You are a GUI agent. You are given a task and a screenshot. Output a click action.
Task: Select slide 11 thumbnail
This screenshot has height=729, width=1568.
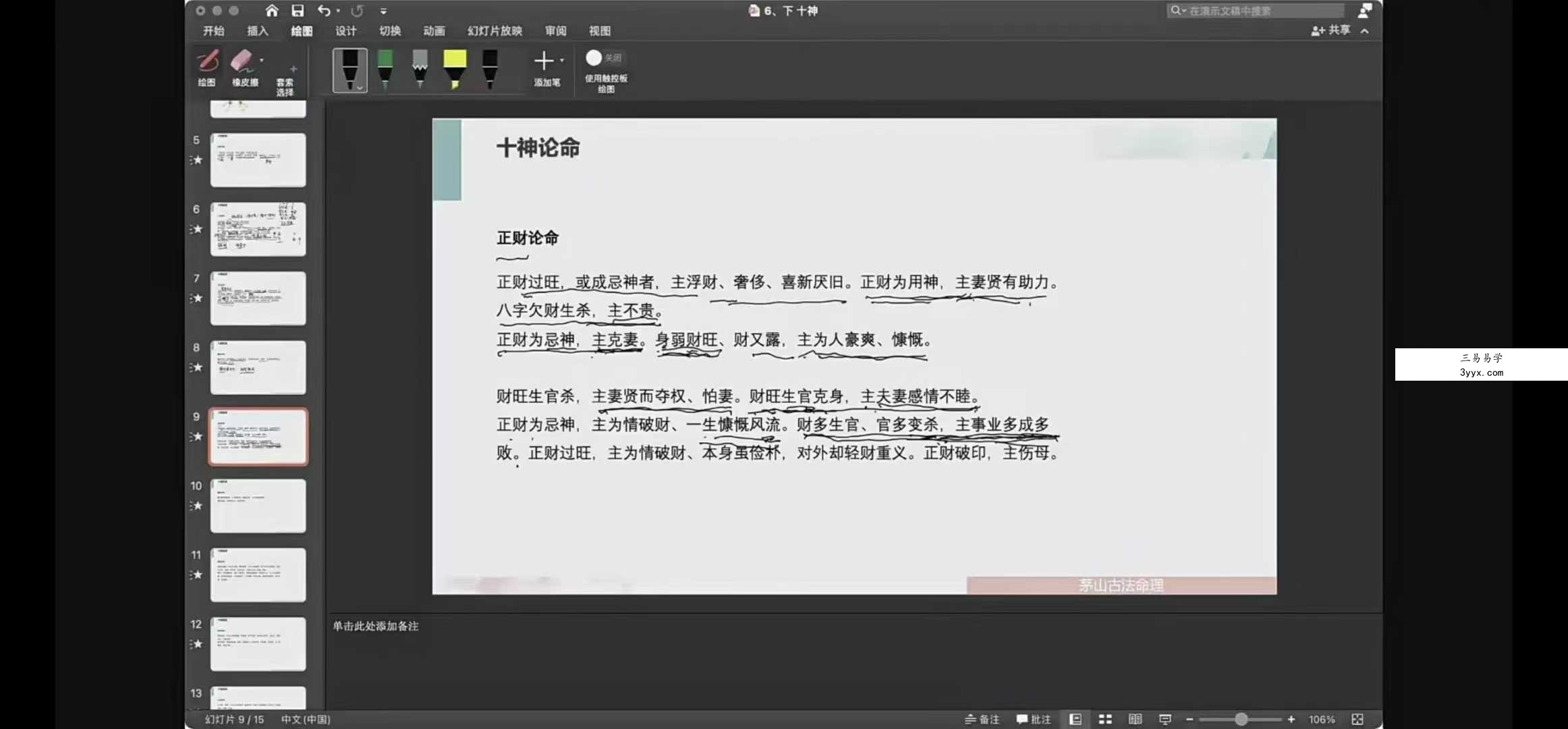(258, 575)
